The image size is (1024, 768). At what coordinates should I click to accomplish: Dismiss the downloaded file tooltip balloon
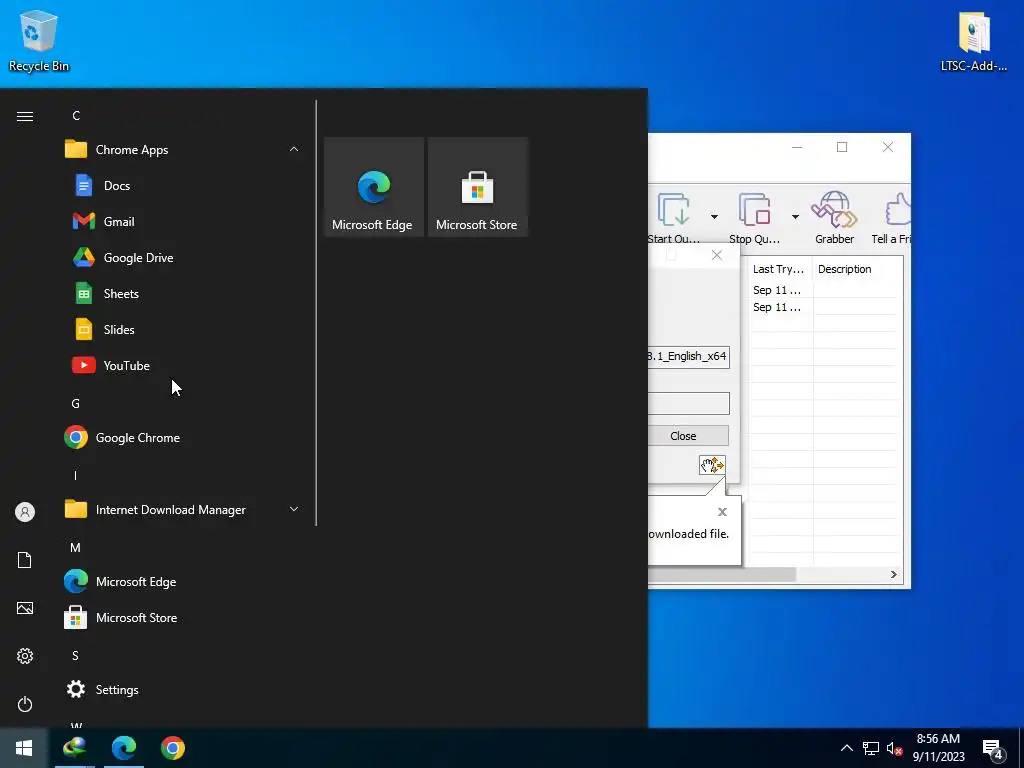[x=722, y=512]
